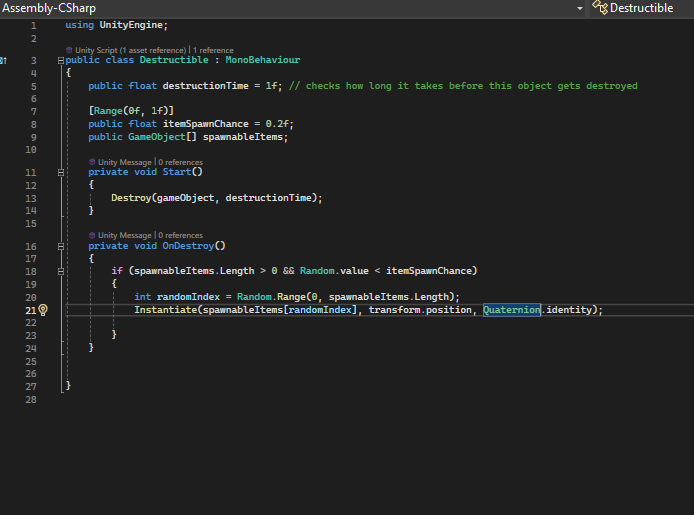Screen dimensions: 694x515
Task: Click the Unity Message icon above Start method
Action: pyautogui.click(x=92, y=162)
